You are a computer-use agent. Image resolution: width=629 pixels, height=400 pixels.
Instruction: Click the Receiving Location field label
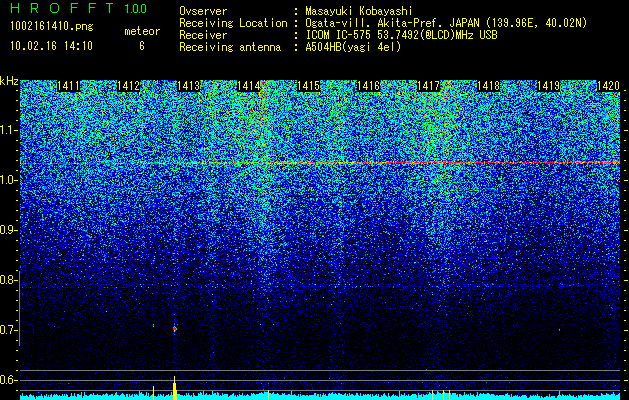tap(233, 23)
